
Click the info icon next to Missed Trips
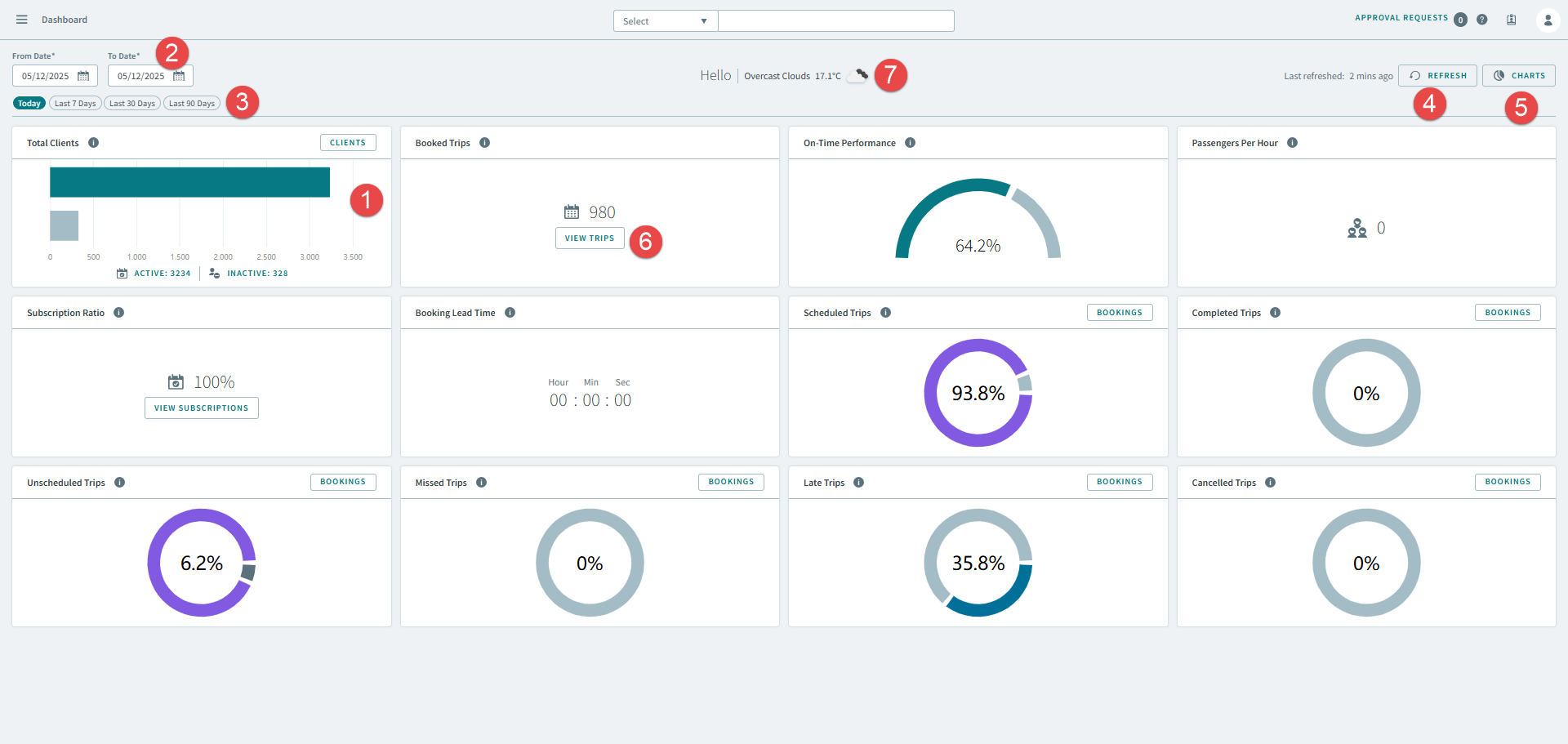coord(481,482)
